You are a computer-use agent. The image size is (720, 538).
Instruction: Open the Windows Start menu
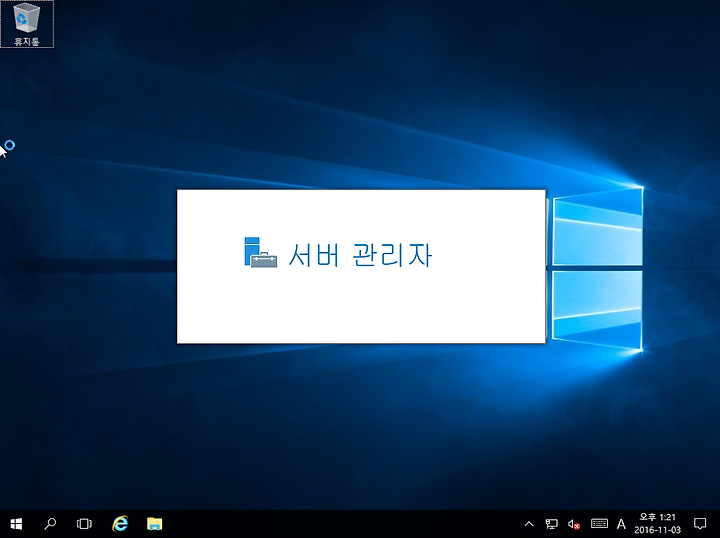tap(17, 524)
